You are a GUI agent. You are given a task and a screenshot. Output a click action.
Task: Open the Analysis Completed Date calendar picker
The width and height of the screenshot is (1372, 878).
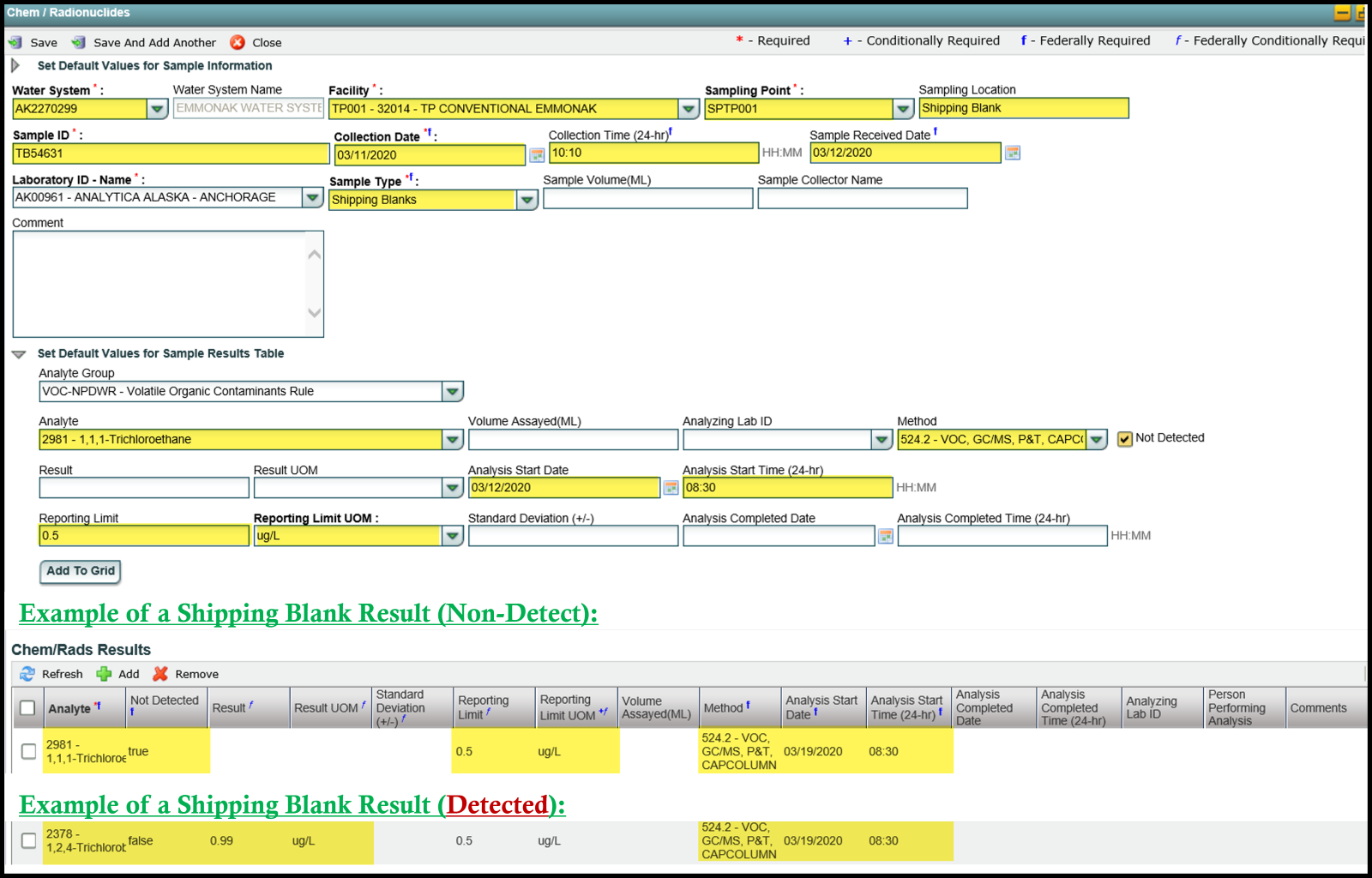pos(886,536)
